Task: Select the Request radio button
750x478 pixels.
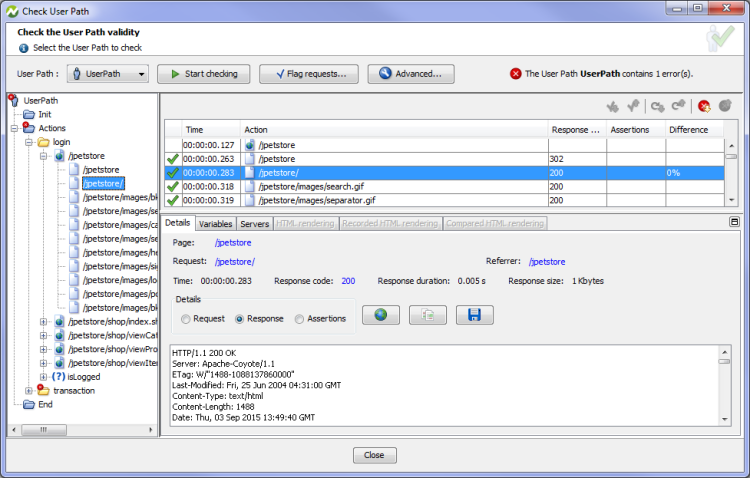Action: coord(186,319)
